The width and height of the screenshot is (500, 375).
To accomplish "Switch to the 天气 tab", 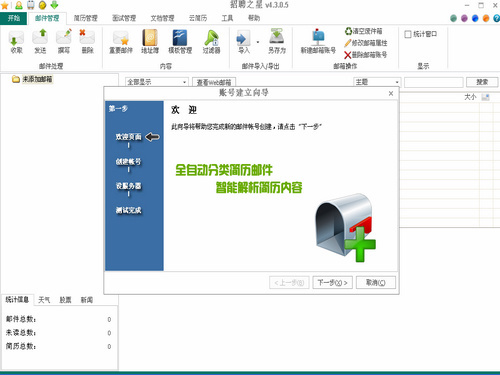I will tap(44, 300).
